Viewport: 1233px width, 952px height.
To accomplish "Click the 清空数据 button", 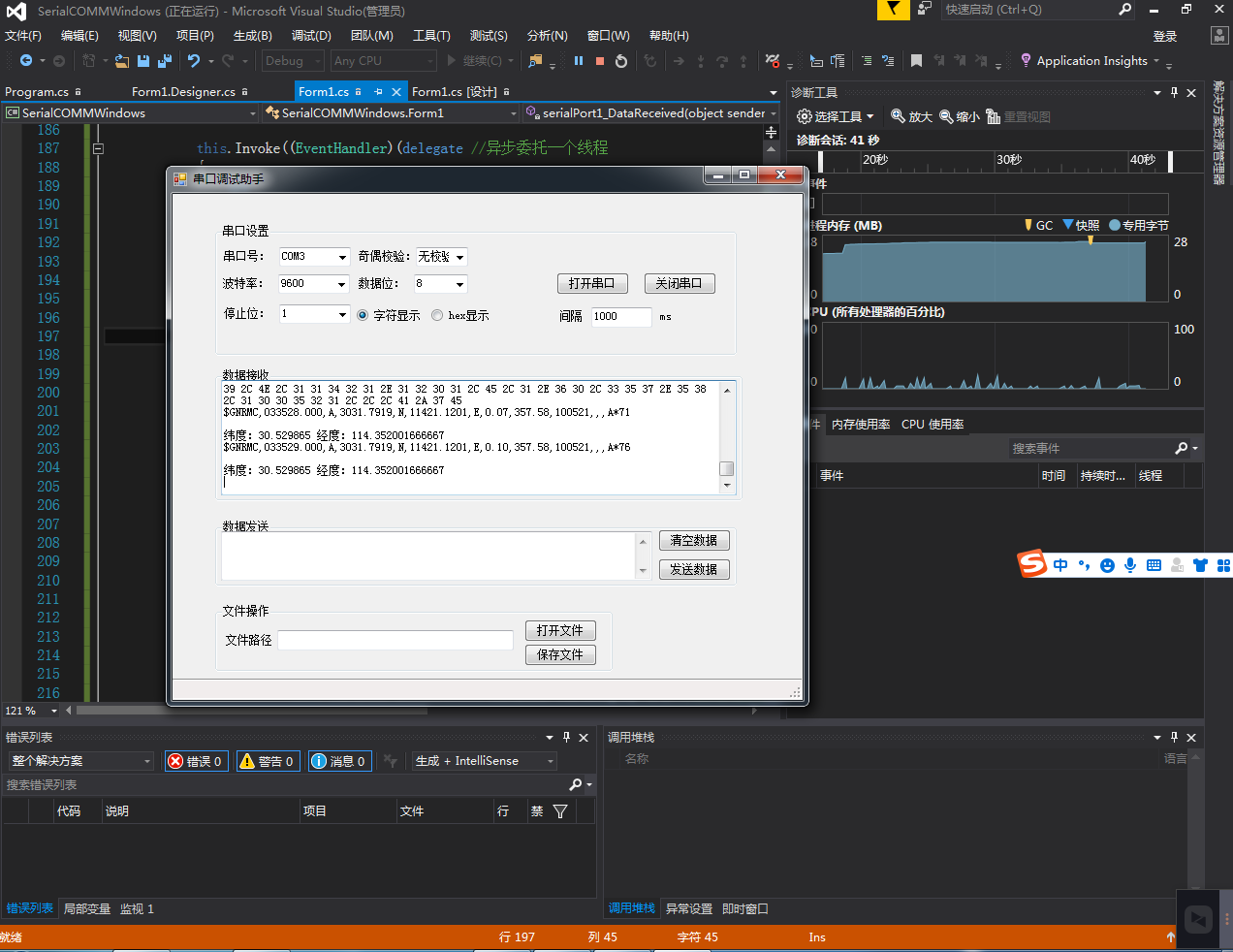I will coord(694,541).
